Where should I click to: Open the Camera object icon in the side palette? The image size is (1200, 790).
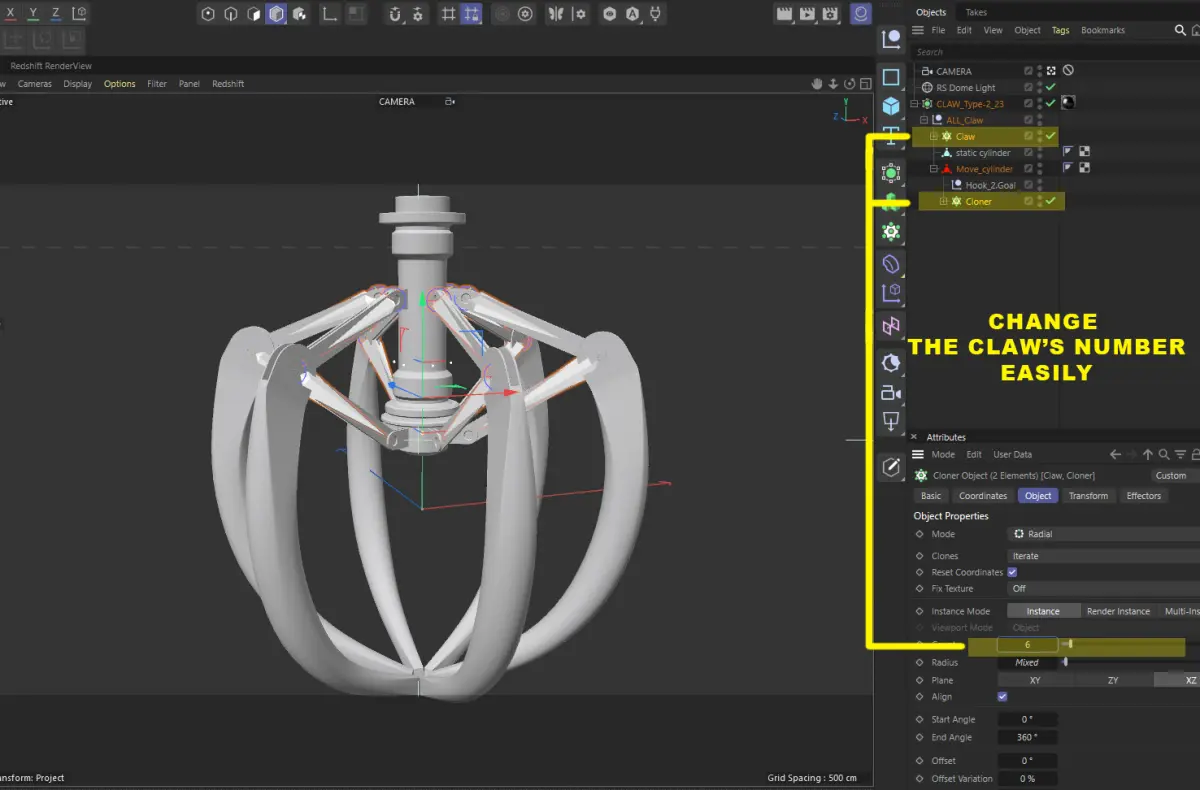coord(891,393)
